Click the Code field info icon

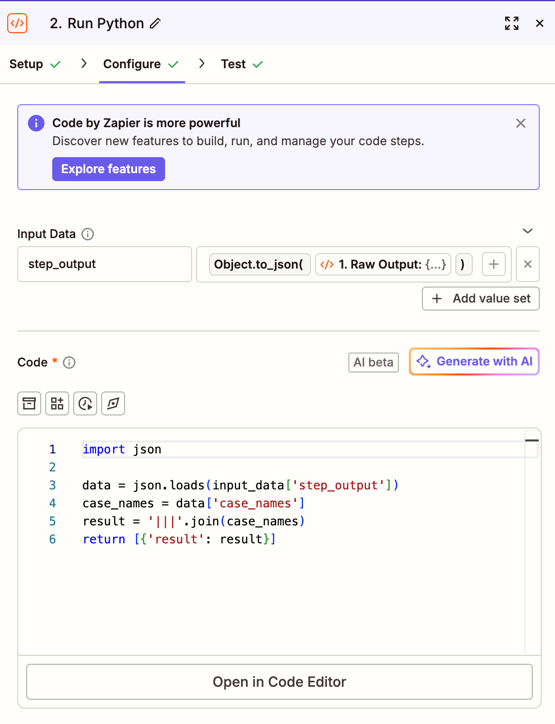click(x=69, y=362)
